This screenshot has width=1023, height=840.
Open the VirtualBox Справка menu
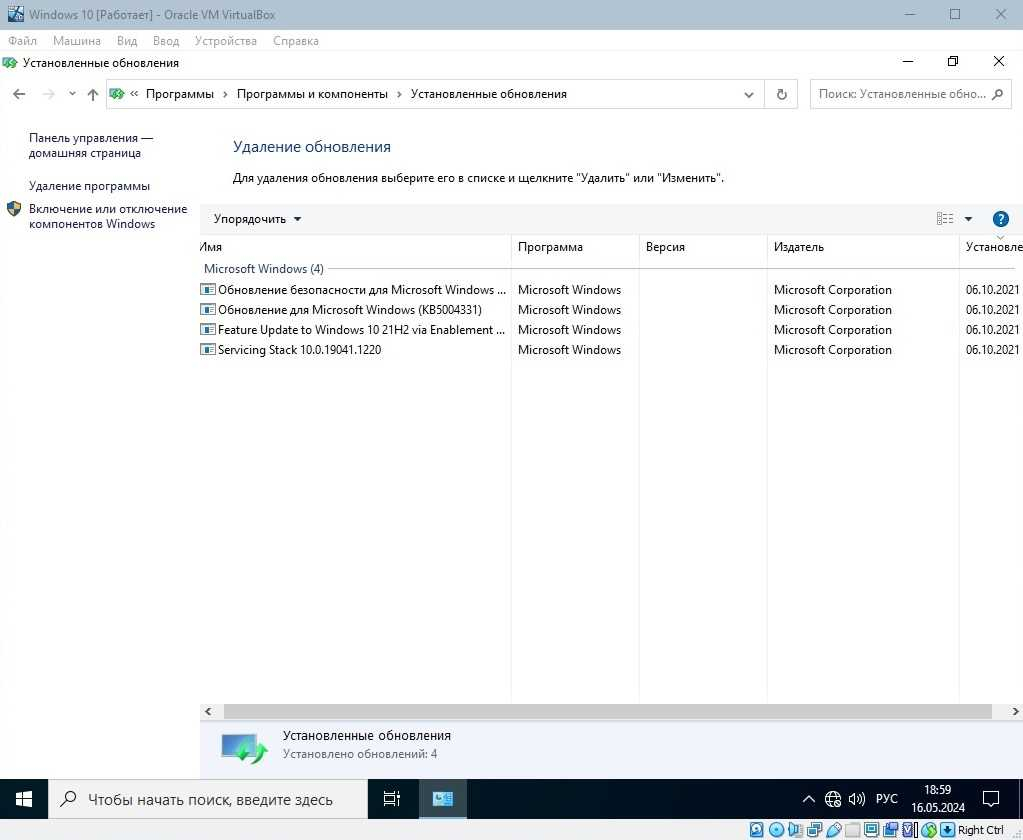[x=296, y=41]
